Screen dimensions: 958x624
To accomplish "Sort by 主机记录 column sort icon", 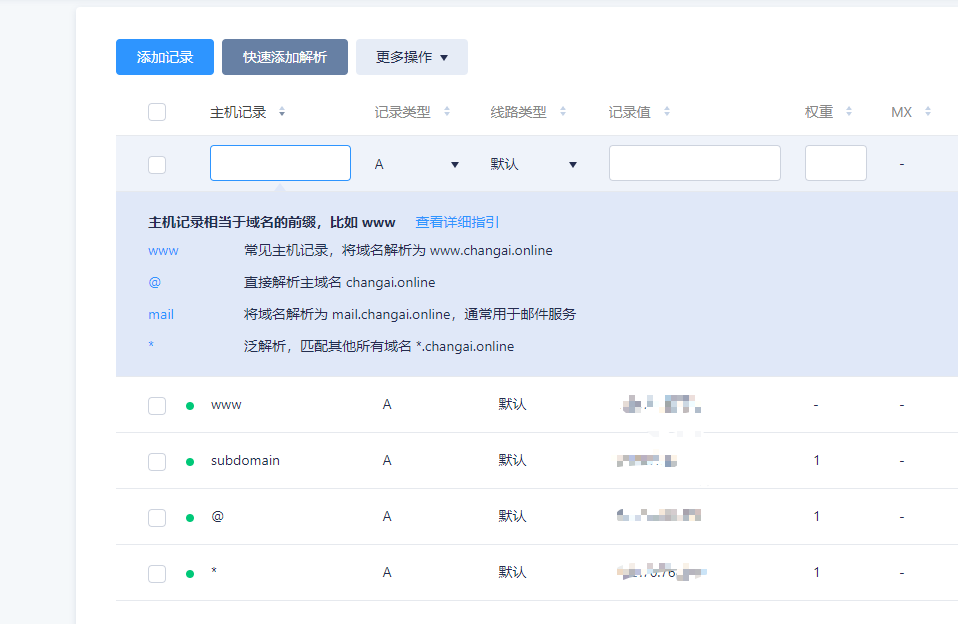I will 282,112.
